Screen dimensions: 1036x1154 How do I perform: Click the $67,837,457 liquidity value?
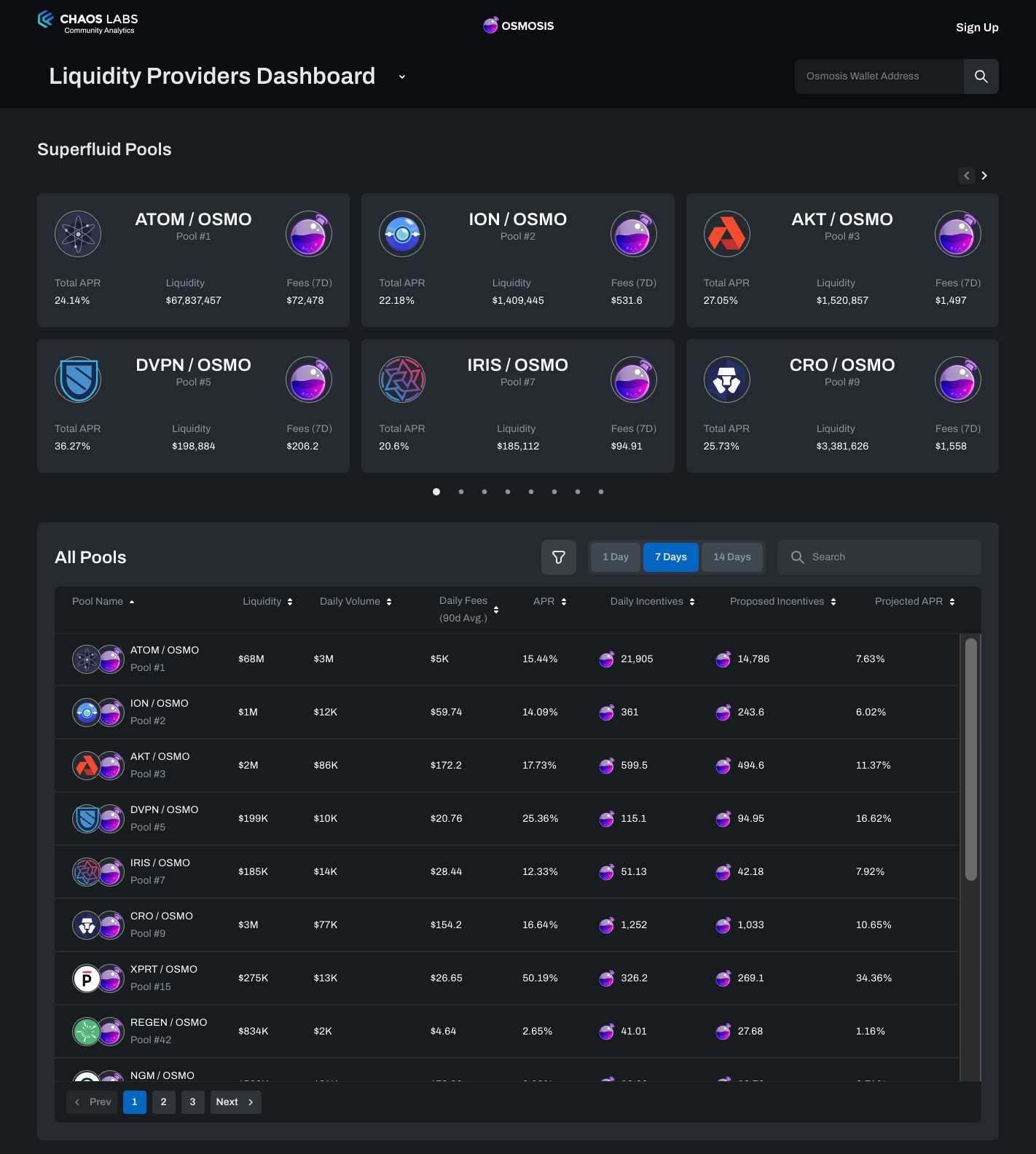(x=193, y=301)
